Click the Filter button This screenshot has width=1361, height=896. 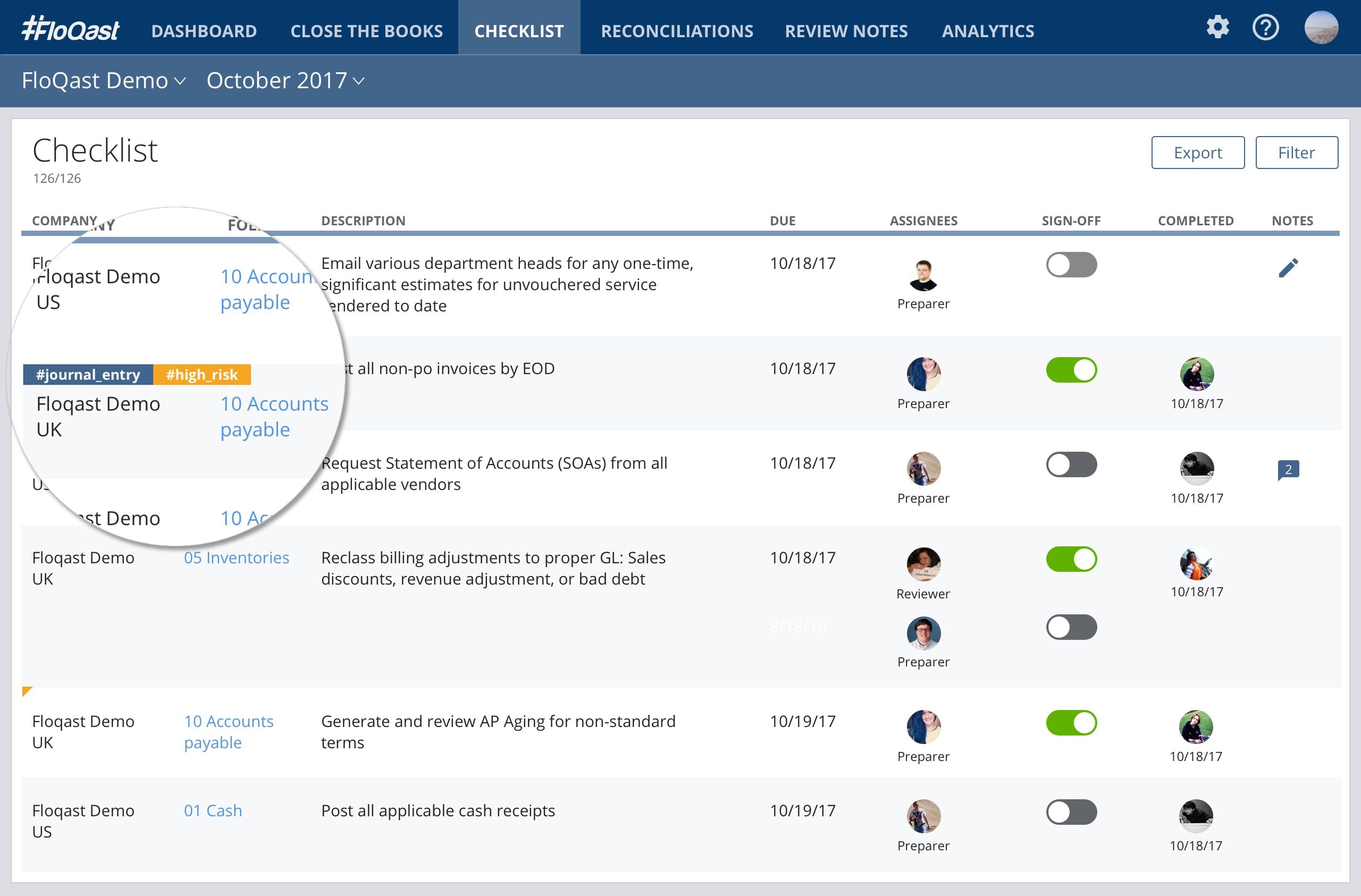click(x=1296, y=153)
